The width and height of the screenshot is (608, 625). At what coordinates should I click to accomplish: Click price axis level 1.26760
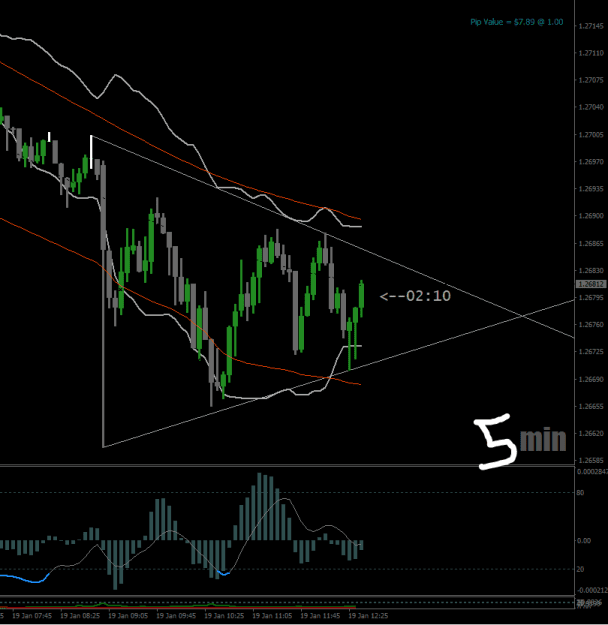pyautogui.click(x=590, y=324)
